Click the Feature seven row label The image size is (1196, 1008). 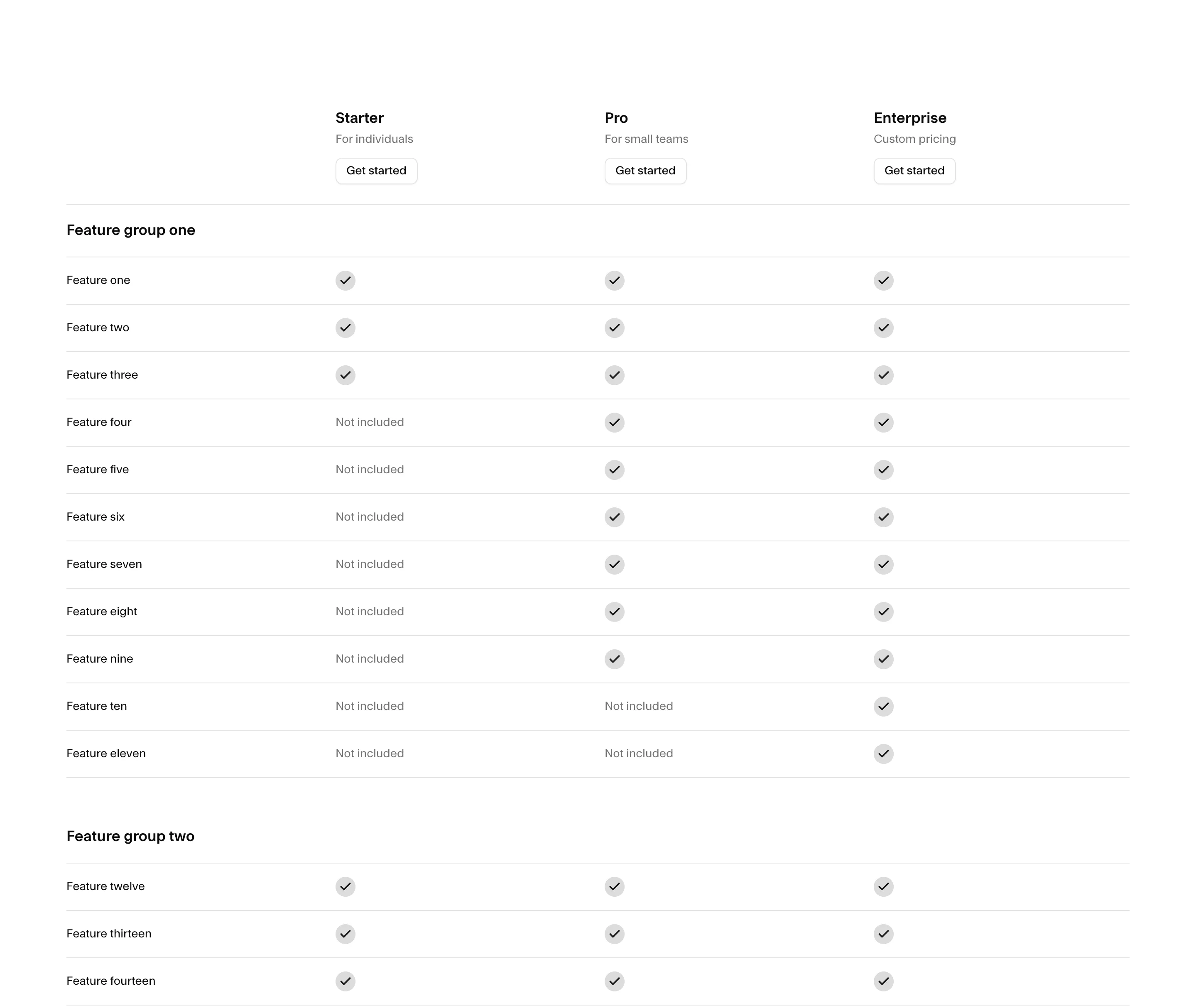pos(104,565)
